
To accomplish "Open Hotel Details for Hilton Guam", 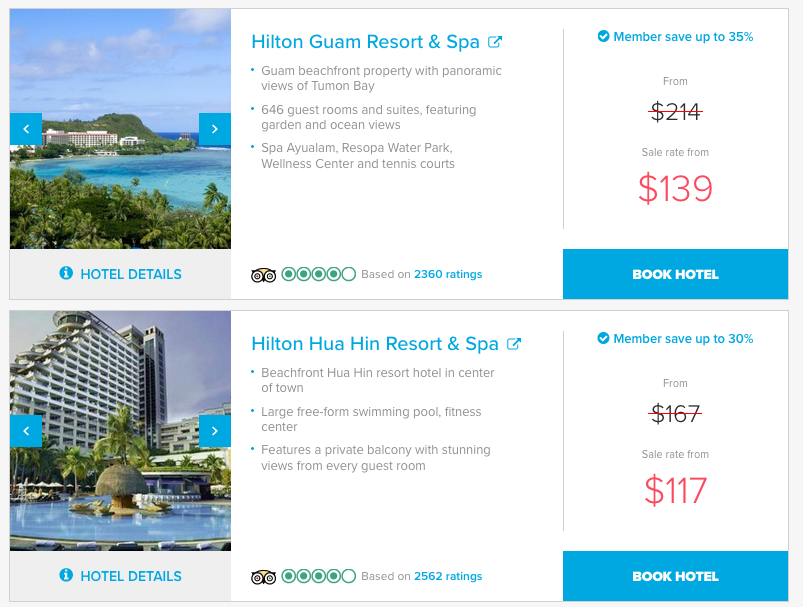I will pyautogui.click(x=120, y=274).
